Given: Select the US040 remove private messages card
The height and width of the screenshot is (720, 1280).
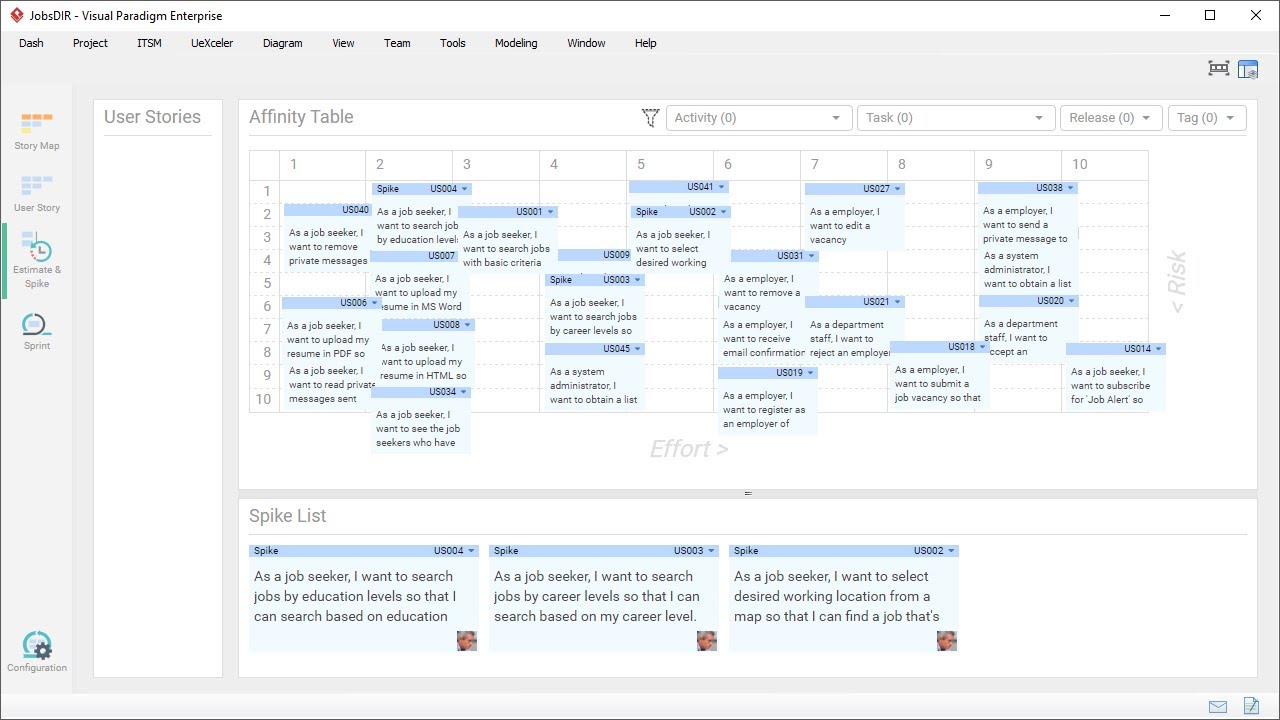Looking at the screenshot, I should (x=327, y=238).
